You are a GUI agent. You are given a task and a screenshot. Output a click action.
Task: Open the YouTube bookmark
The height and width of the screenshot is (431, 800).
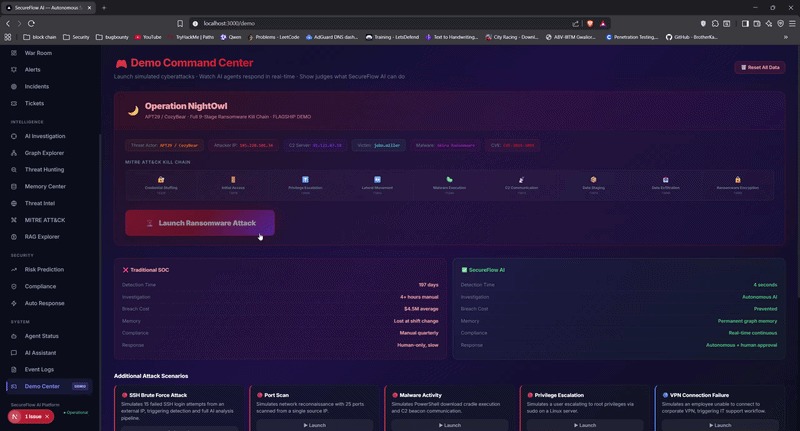[148, 37]
